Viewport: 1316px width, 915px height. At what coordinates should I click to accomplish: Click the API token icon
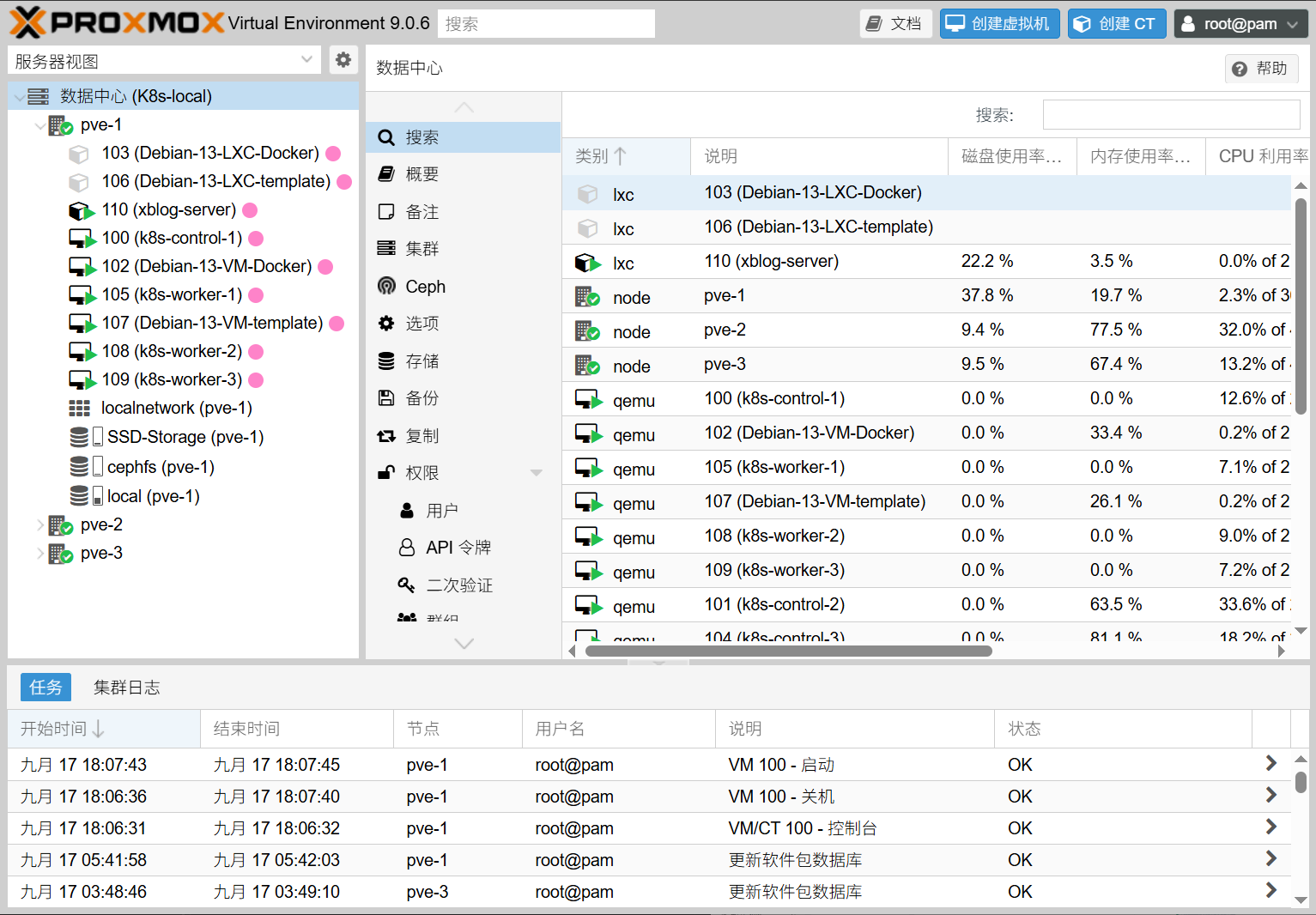click(407, 548)
